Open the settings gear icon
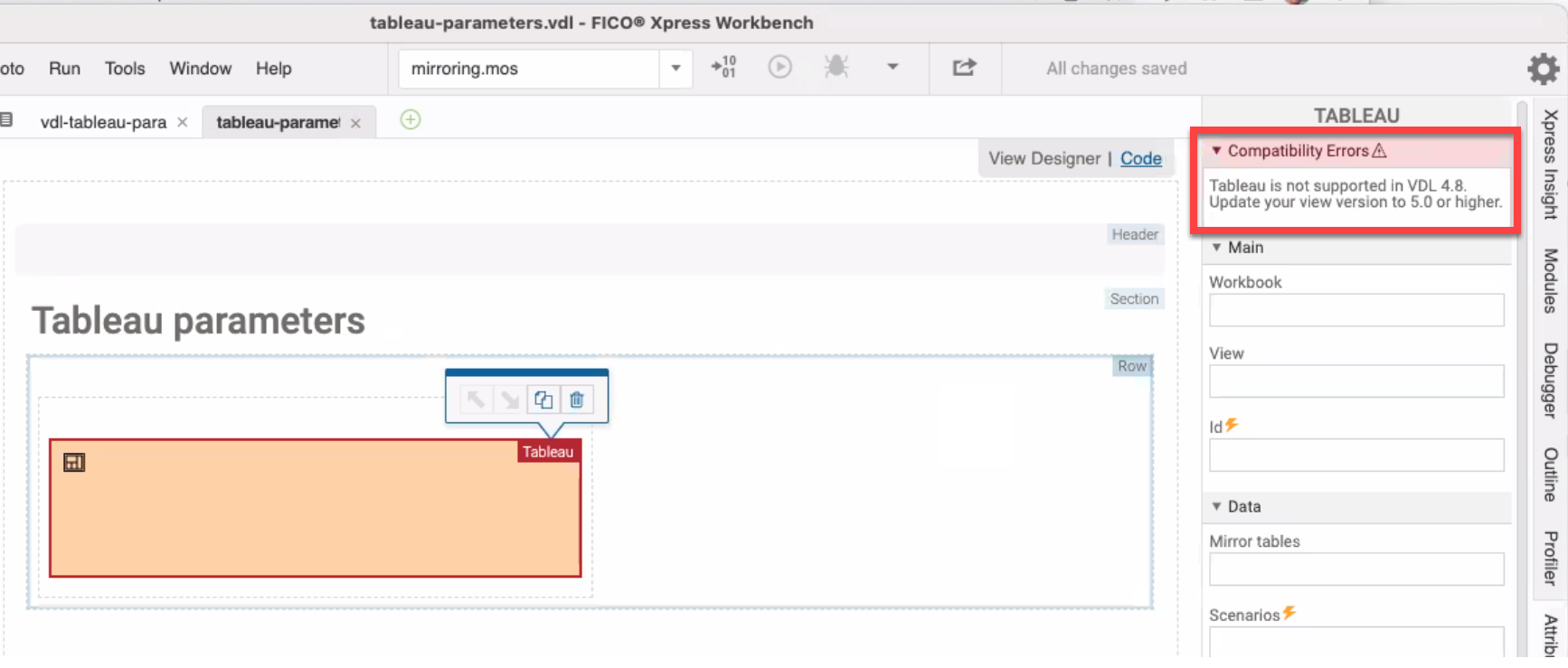The height and width of the screenshot is (668, 1568). (x=1543, y=69)
